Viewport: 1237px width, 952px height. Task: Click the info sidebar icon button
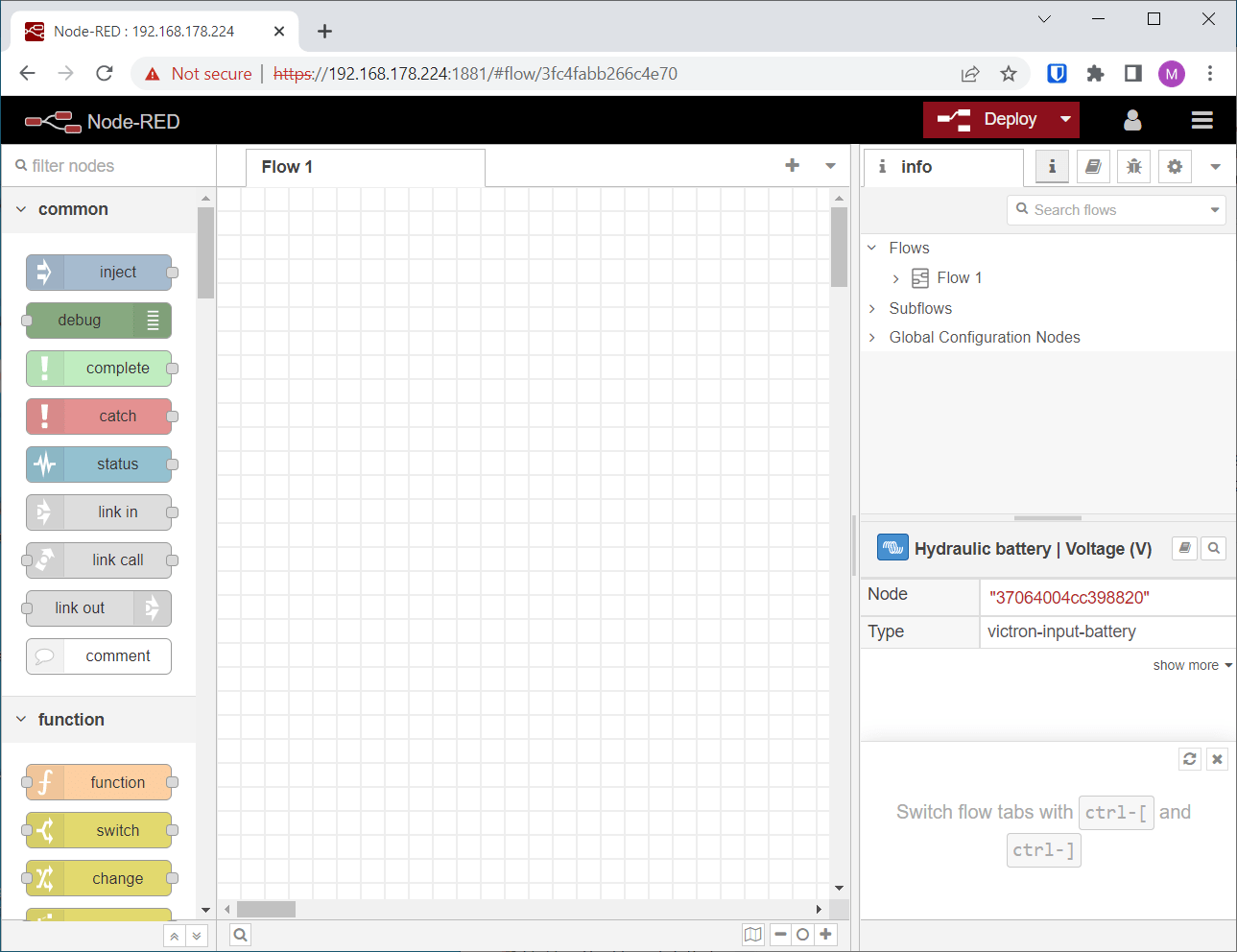[x=1052, y=167]
